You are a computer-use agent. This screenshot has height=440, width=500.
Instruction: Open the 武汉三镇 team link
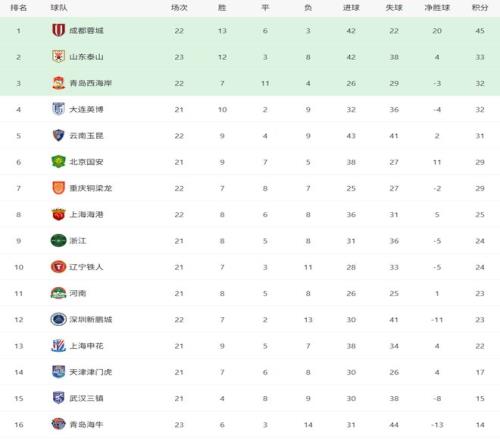(86, 398)
